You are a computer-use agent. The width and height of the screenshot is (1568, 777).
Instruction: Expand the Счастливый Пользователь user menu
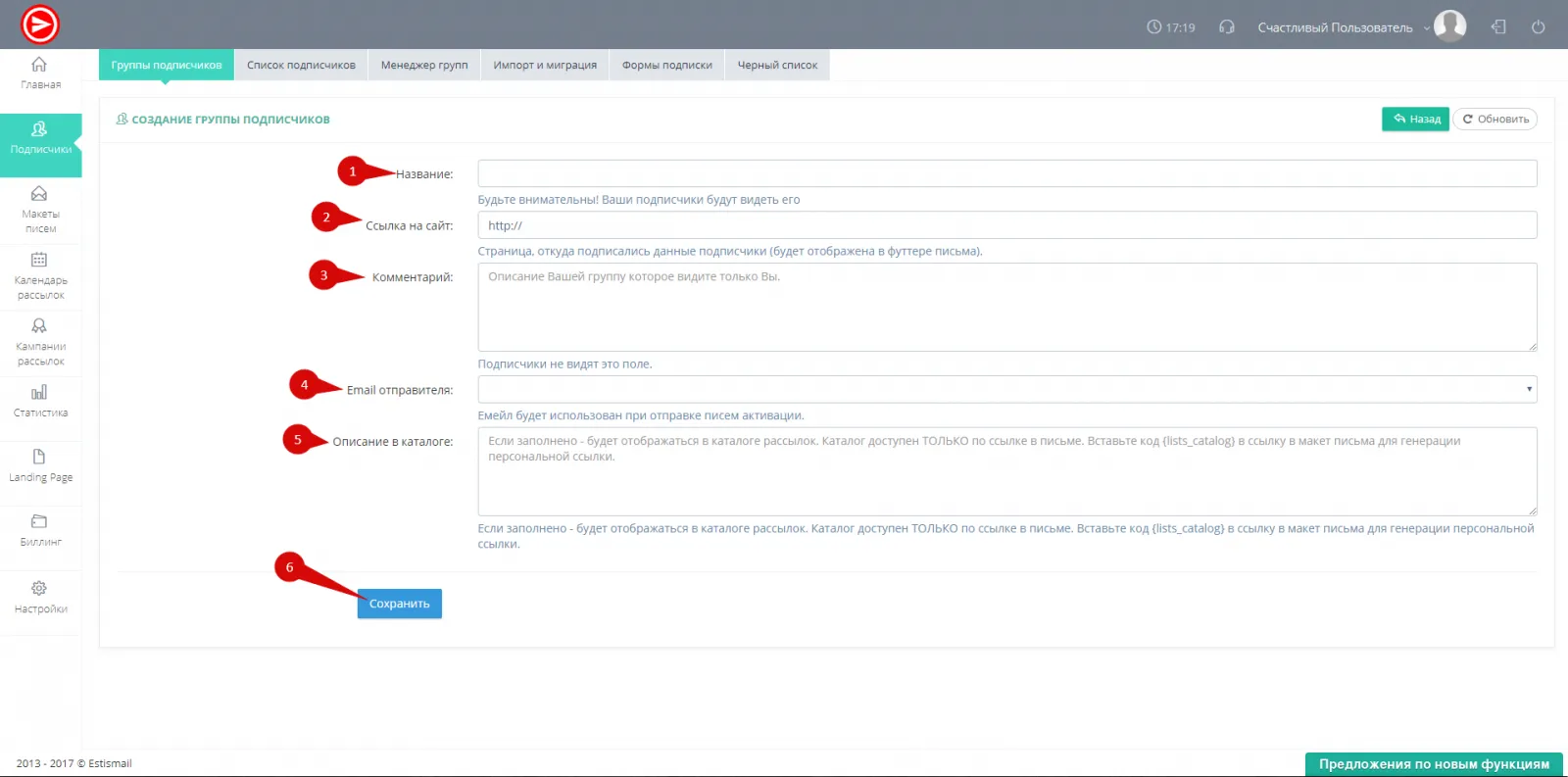(1343, 27)
